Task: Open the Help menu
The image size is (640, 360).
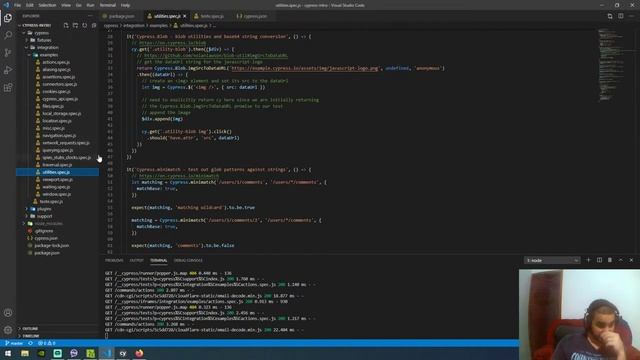Action: pos(125,5)
